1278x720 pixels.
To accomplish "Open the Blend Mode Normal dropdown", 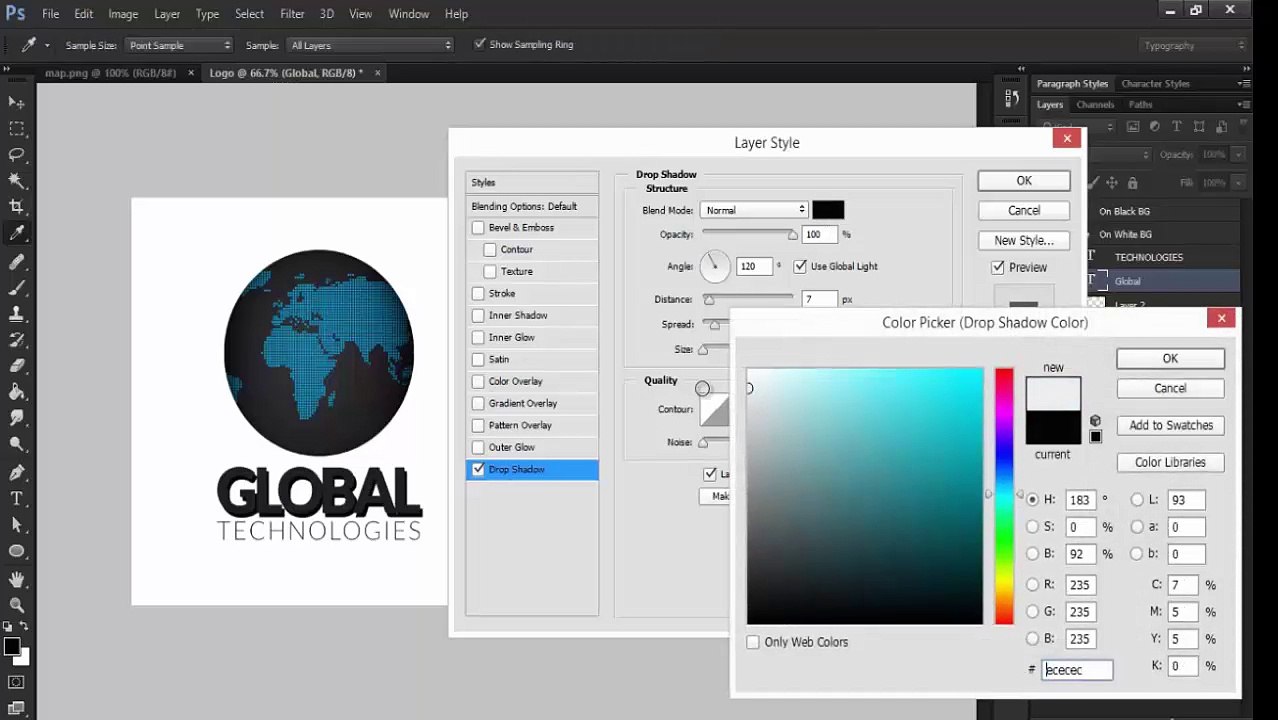I will pos(754,210).
